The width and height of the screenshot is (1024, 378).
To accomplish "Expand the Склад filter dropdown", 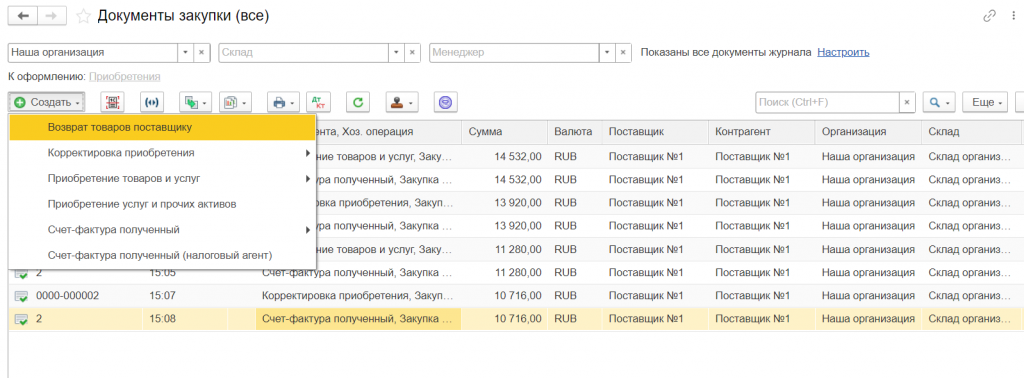I will pos(396,52).
